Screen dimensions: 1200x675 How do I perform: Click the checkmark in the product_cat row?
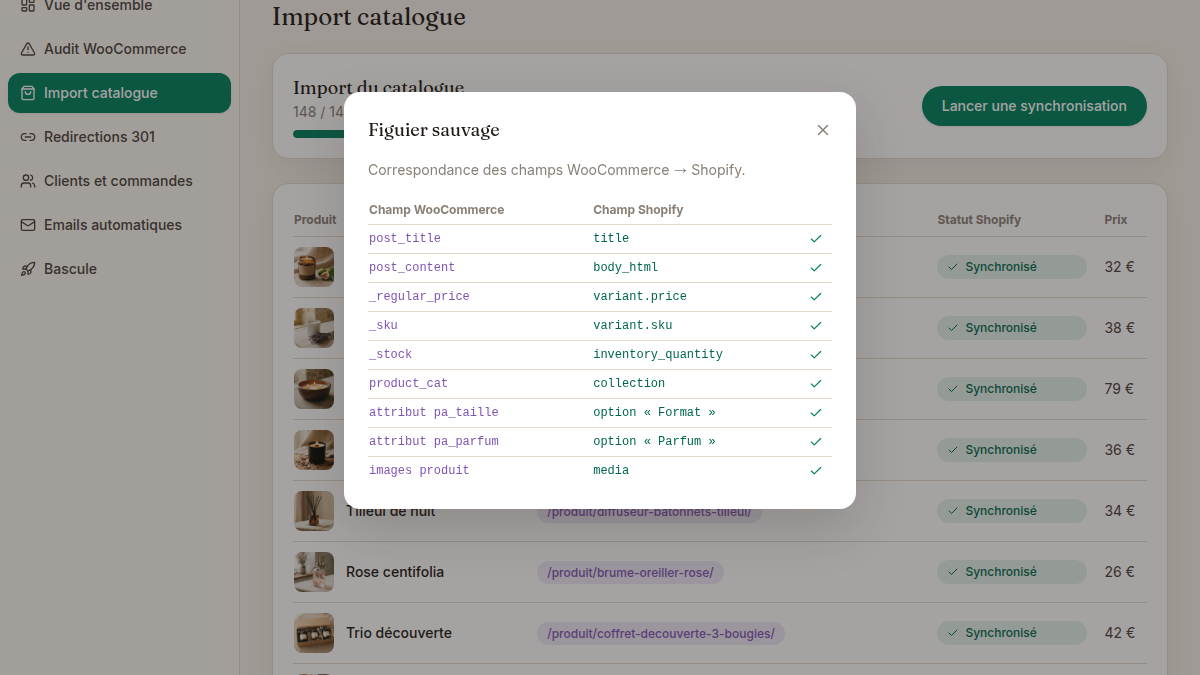[816, 384]
